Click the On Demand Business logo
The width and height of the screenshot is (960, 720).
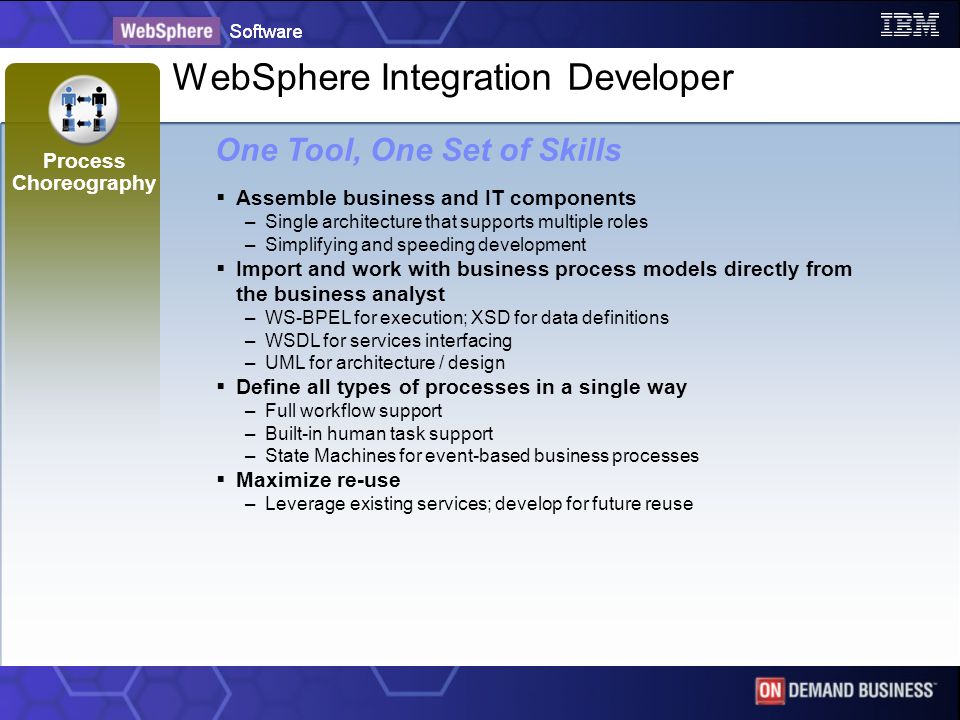click(845, 691)
